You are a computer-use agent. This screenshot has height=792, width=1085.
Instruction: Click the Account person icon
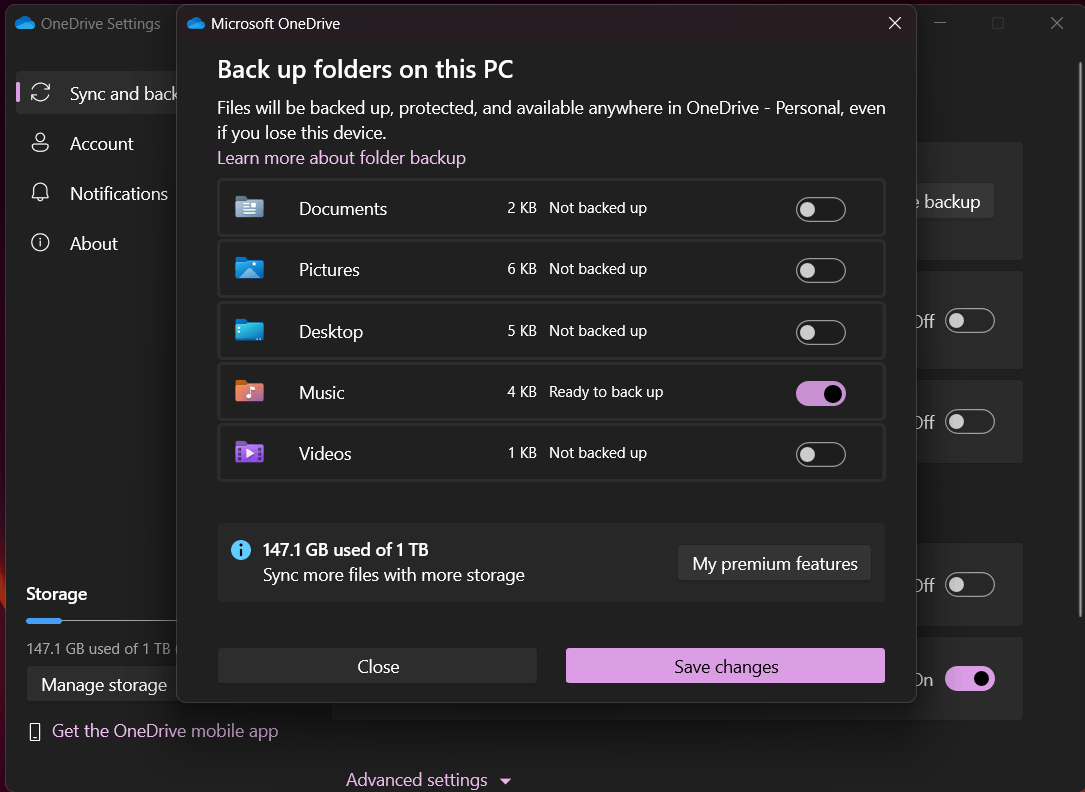point(40,142)
